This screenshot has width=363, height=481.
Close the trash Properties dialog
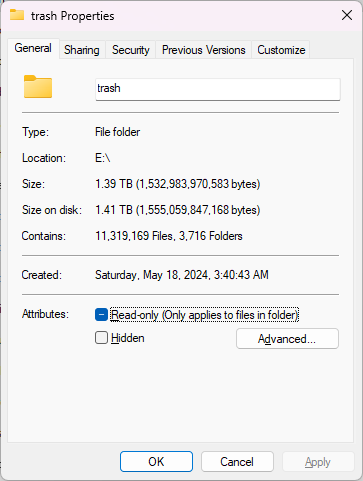pyautogui.click(x=347, y=15)
